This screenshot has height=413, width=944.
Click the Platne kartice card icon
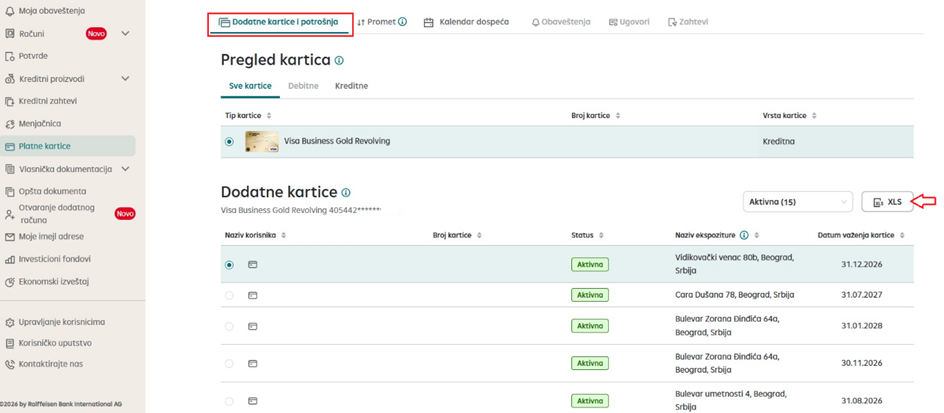[9, 146]
